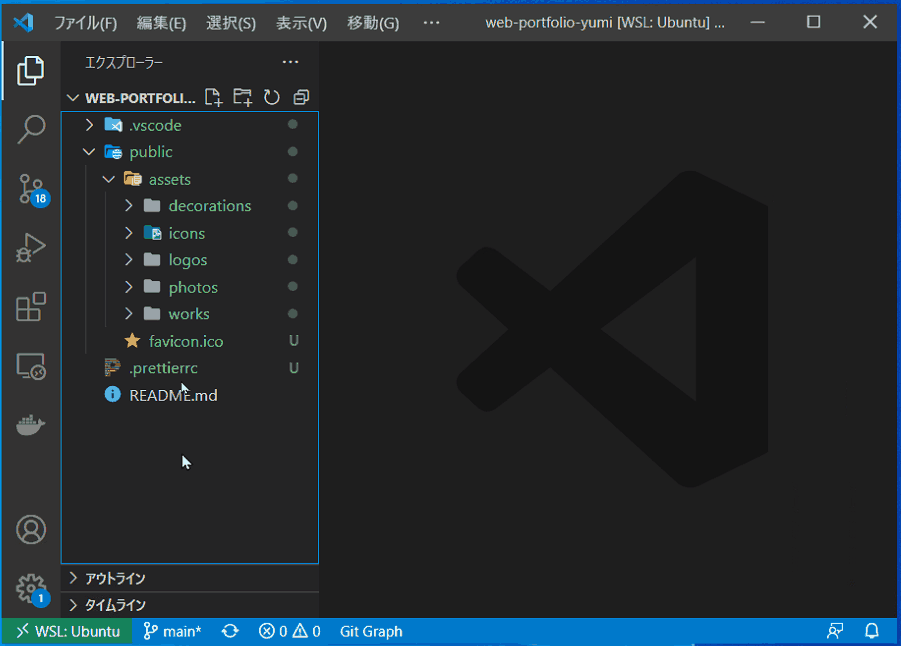Click the WSL: Ubuntu remote indicator
This screenshot has width=901, height=646.
[x=68, y=632]
